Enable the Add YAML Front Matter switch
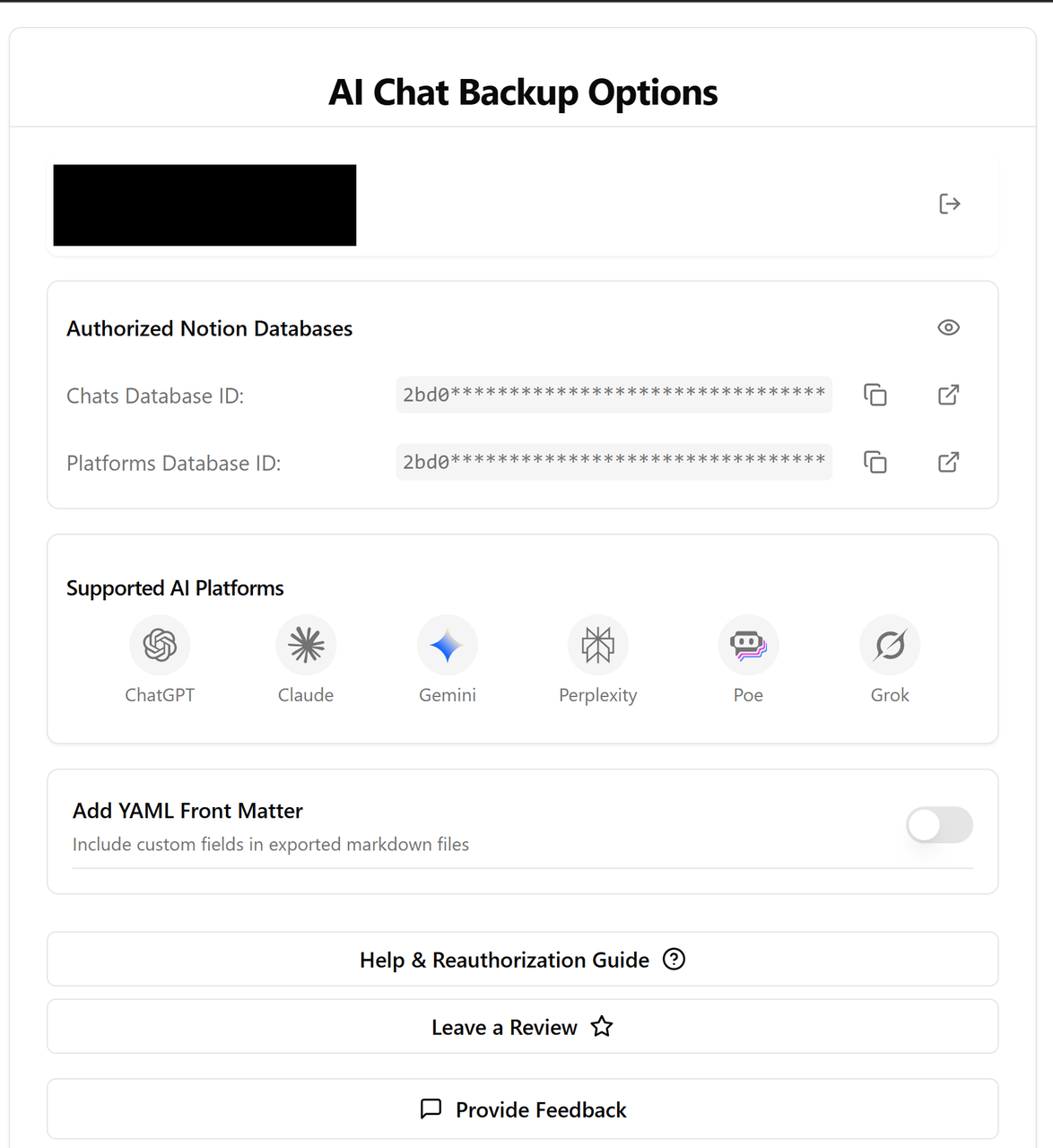This screenshot has width=1053, height=1148. click(x=939, y=825)
